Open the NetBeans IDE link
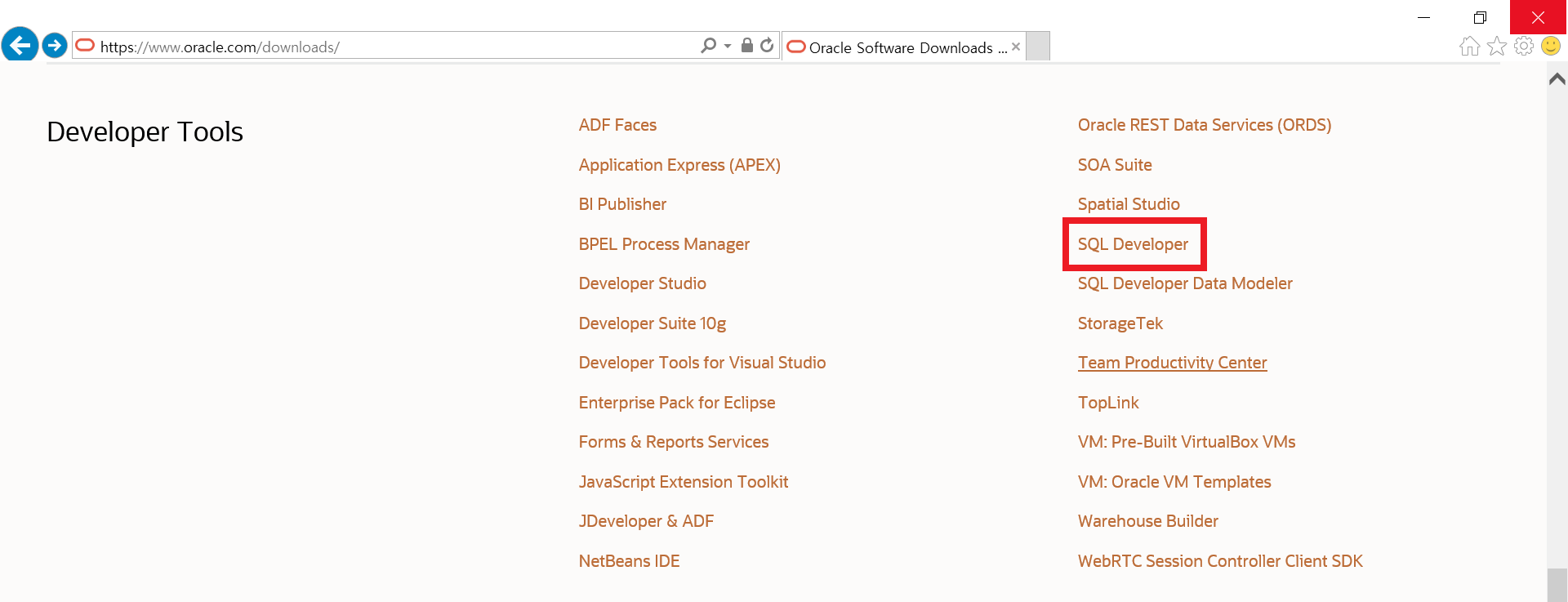Viewport: 1568px width, 602px height. pos(629,561)
